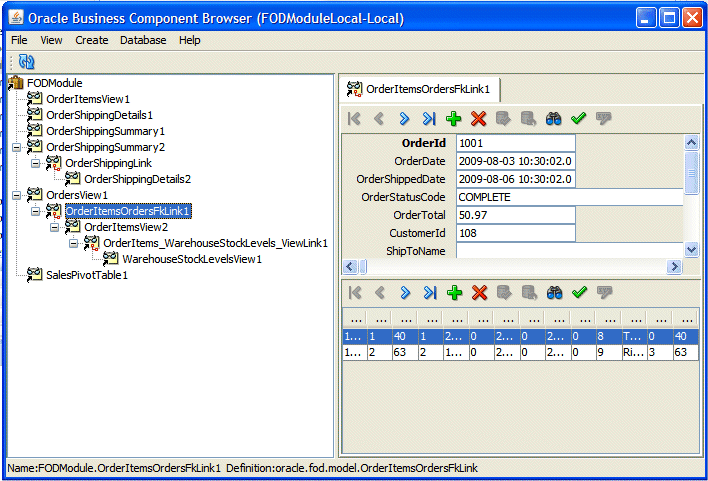Click the cell showing 'Ri…' in second row

pos(633,352)
